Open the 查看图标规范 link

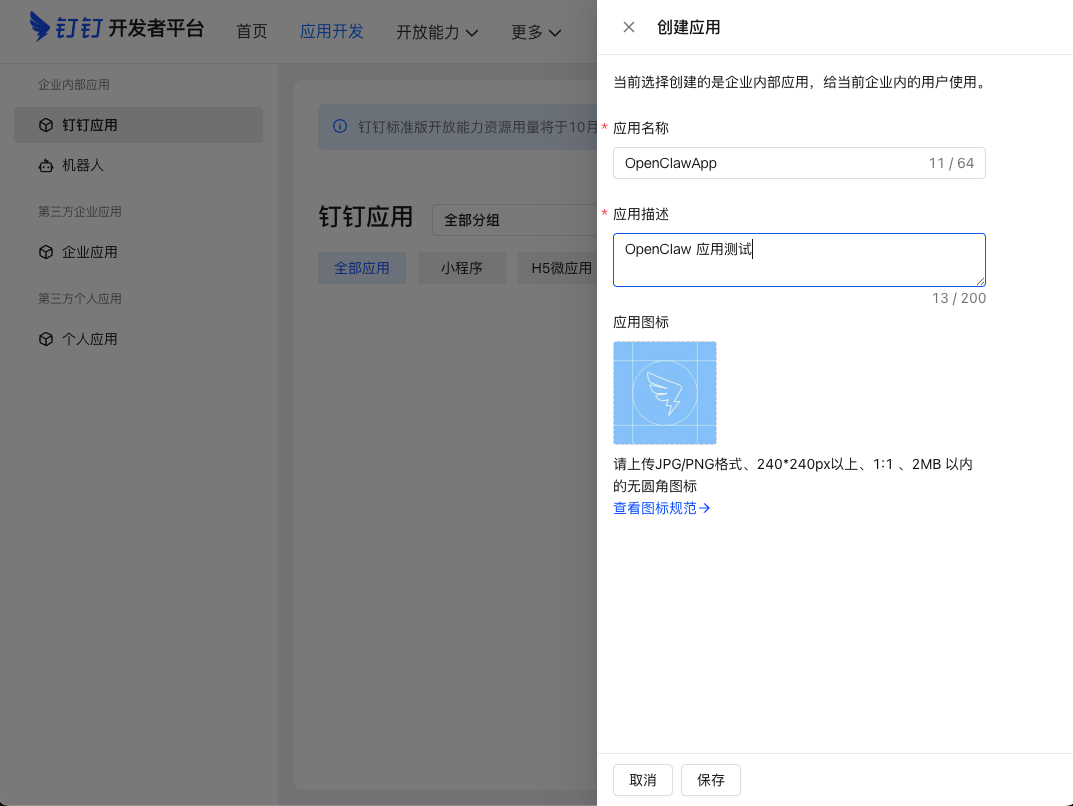tap(655, 508)
